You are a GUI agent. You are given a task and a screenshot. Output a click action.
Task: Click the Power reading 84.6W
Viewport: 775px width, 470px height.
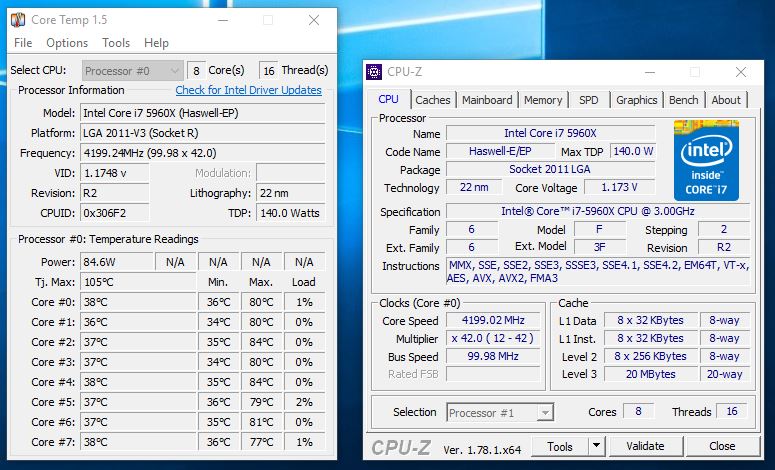117,262
